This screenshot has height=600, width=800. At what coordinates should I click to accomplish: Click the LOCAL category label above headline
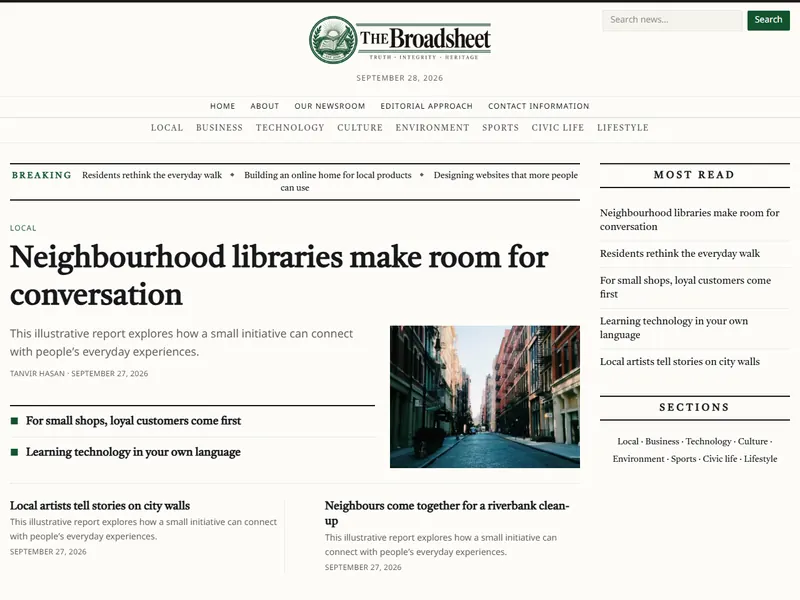point(23,228)
